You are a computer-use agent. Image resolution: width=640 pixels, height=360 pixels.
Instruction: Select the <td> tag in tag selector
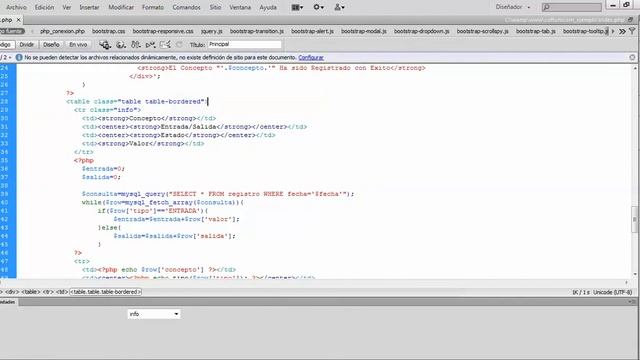coord(61,292)
